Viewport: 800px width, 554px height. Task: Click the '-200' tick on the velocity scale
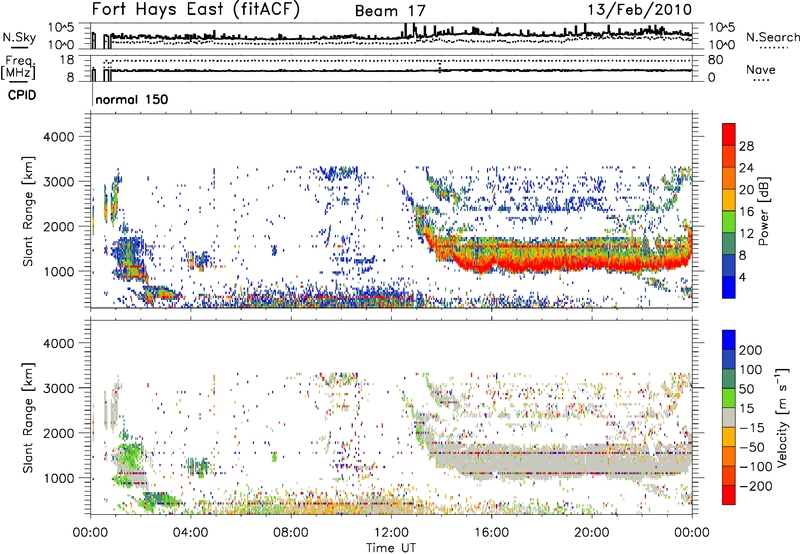[755, 486]
